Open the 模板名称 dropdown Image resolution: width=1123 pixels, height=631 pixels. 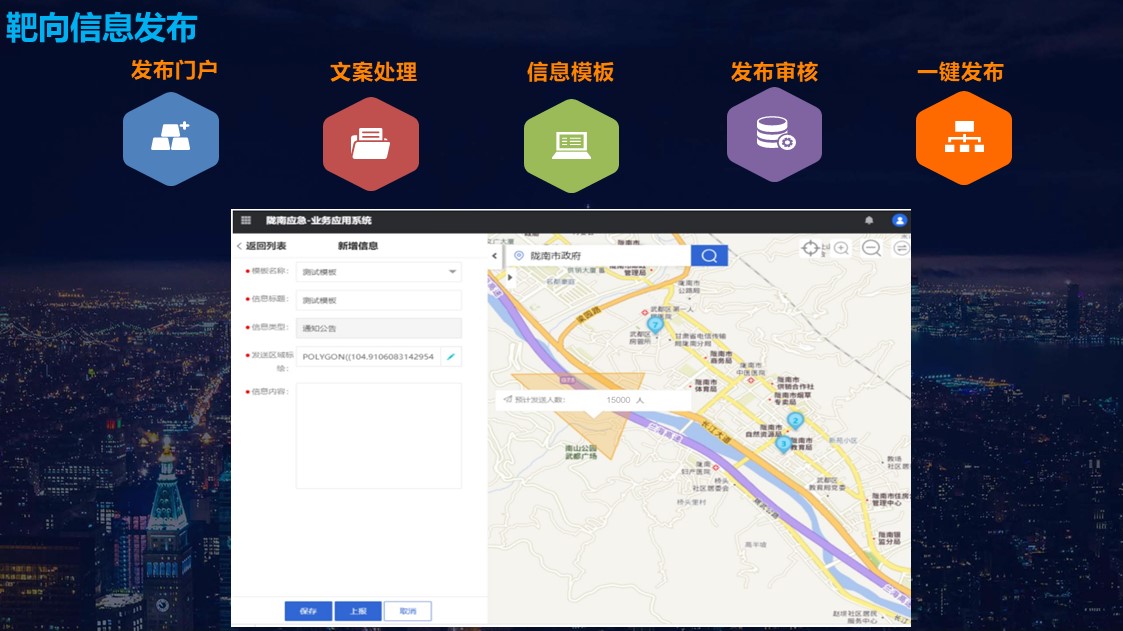(379, 272)
